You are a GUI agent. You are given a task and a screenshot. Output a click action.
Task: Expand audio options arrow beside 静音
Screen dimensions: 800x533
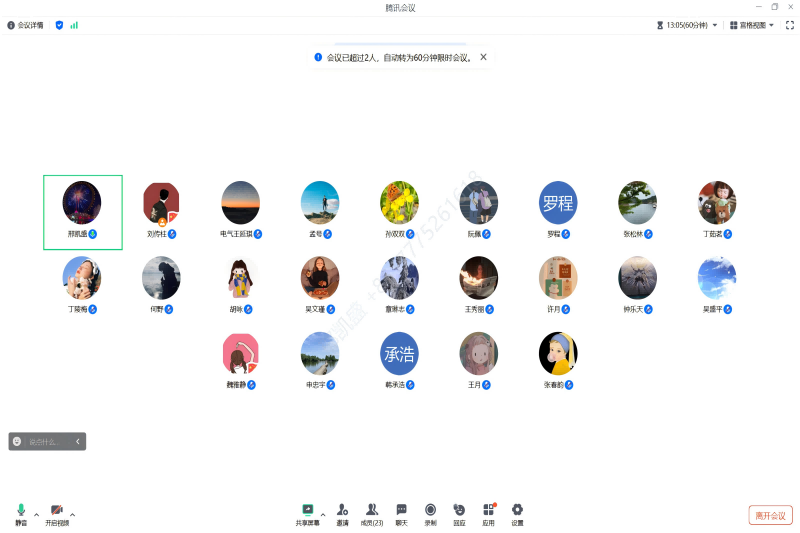pos(36,514)
